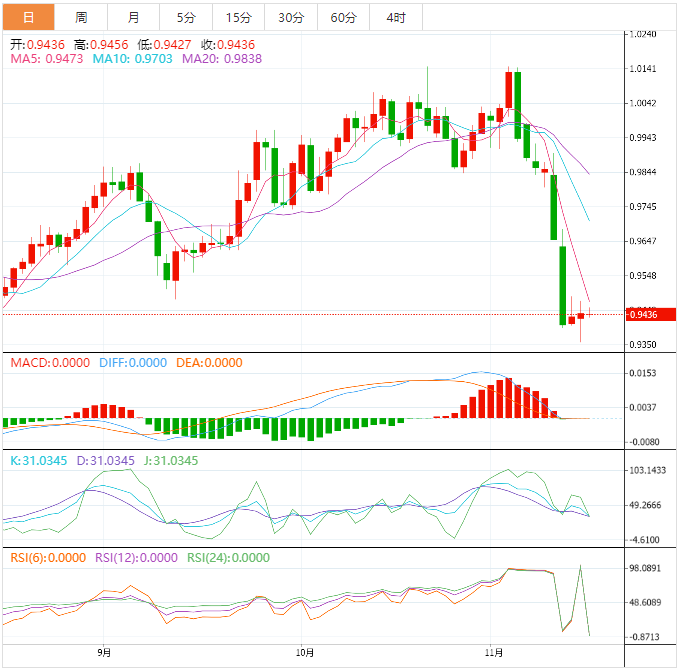This screenshot has width=678, height=670.
Task: Click the 9月 date axis label
Action: click(104, 652)
